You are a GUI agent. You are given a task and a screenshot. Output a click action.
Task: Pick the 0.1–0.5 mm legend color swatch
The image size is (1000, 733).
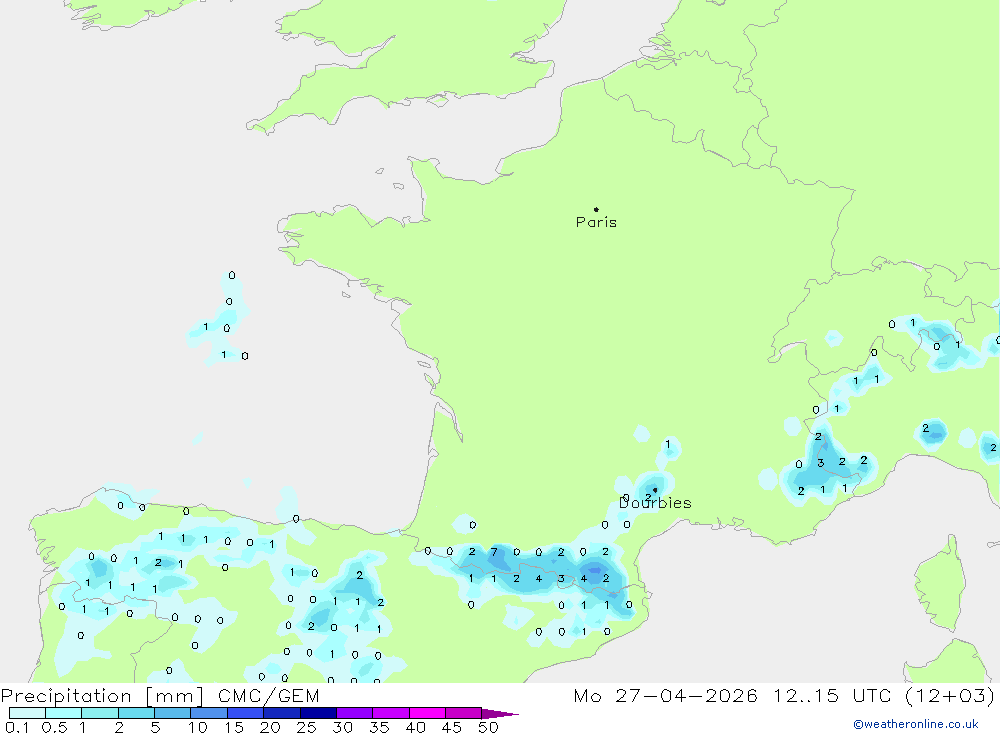27,713
